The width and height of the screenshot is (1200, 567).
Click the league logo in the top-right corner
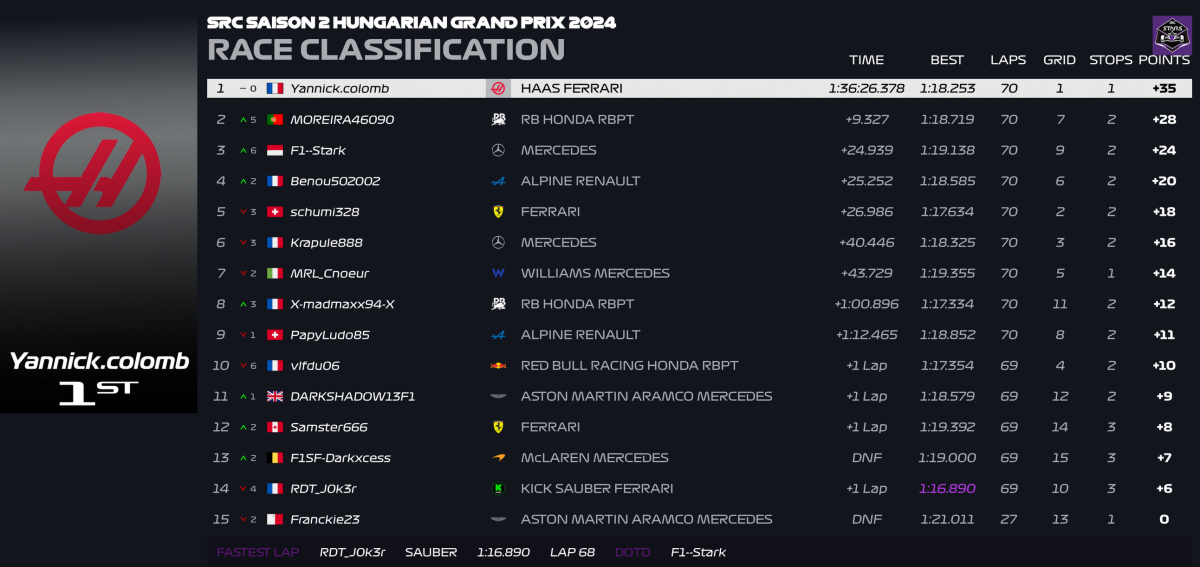click(1171, 34)
